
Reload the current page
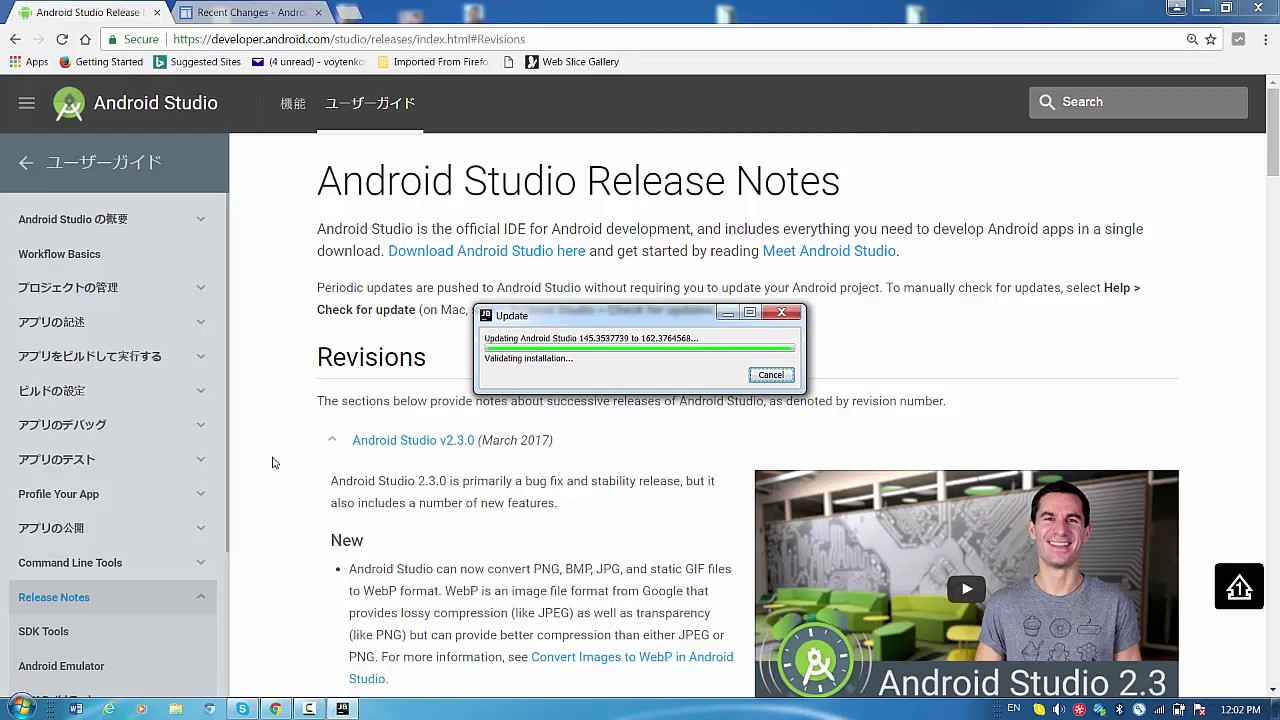62,39
